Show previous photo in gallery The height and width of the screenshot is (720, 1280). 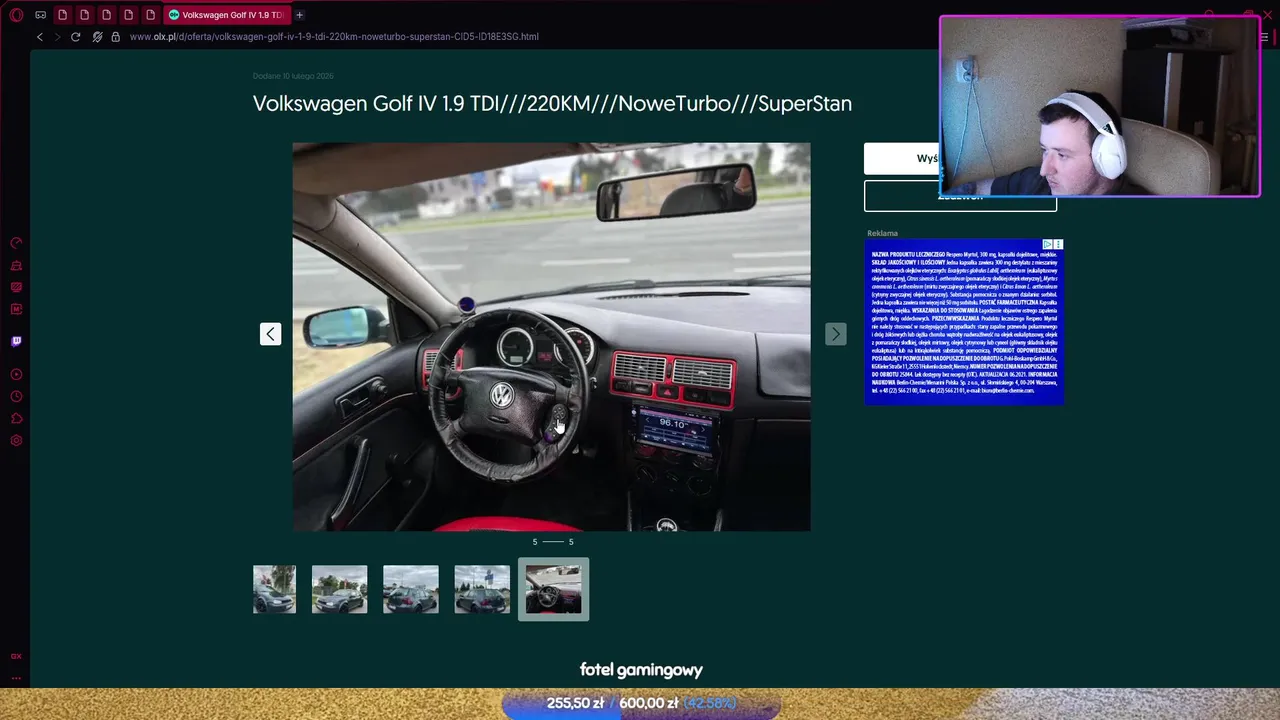[271, 334]
